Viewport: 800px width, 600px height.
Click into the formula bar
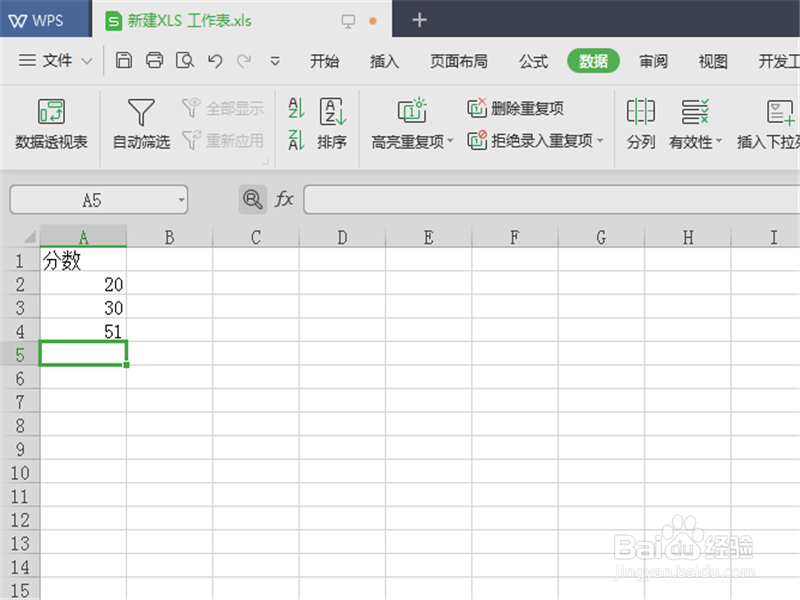pos(552,199)
